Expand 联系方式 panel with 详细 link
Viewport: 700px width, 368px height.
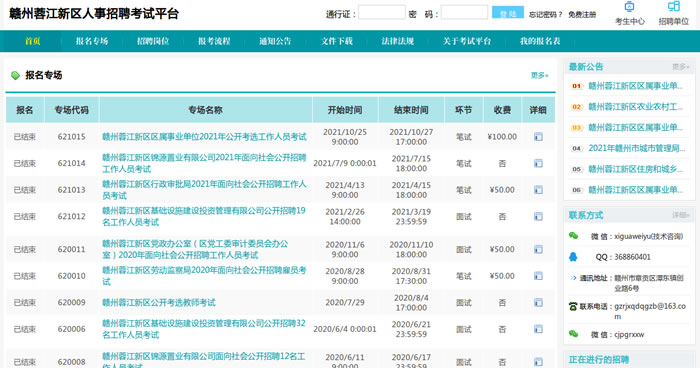681,215
